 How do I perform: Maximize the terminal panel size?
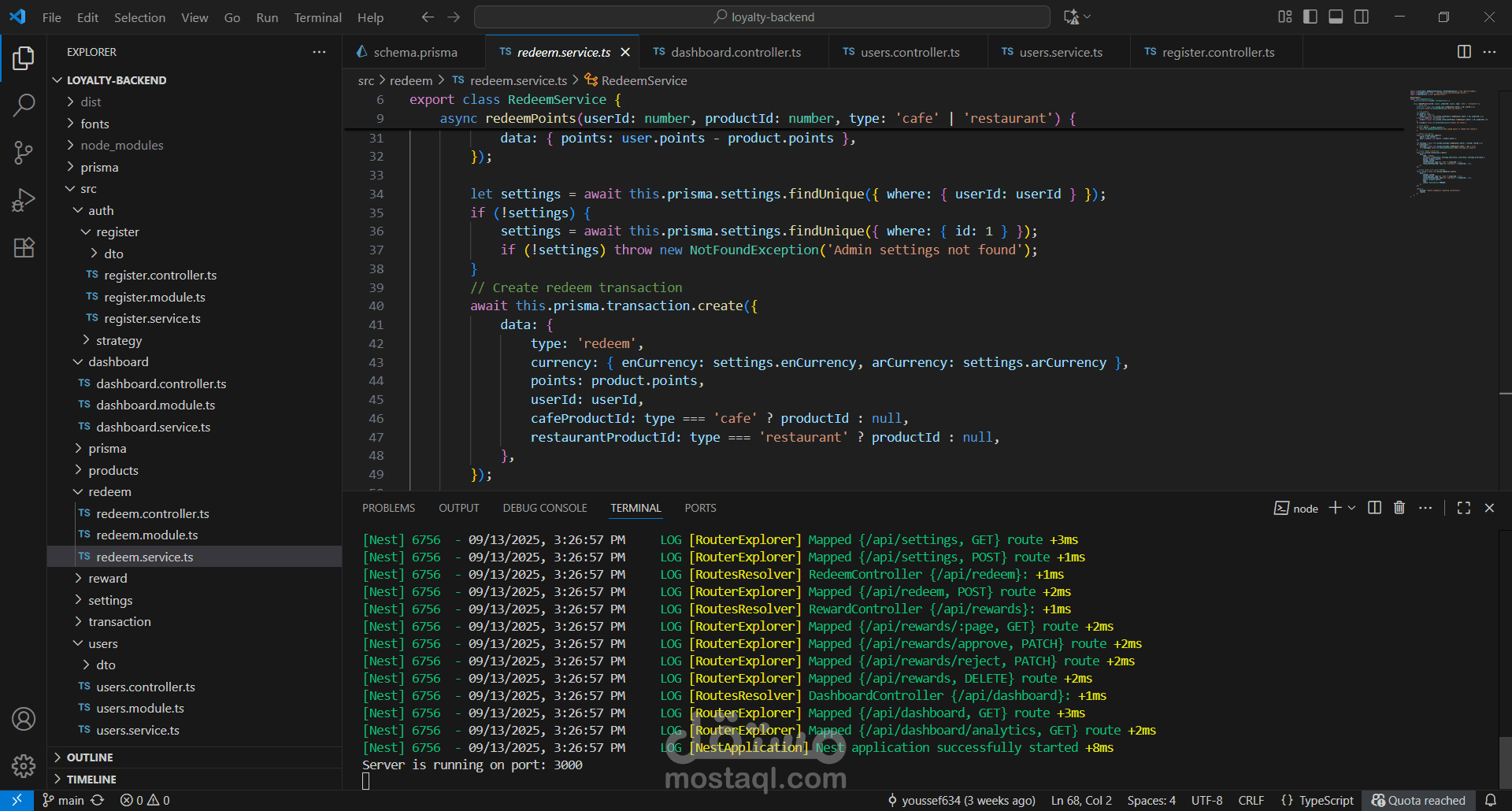tap(1464, 508)
